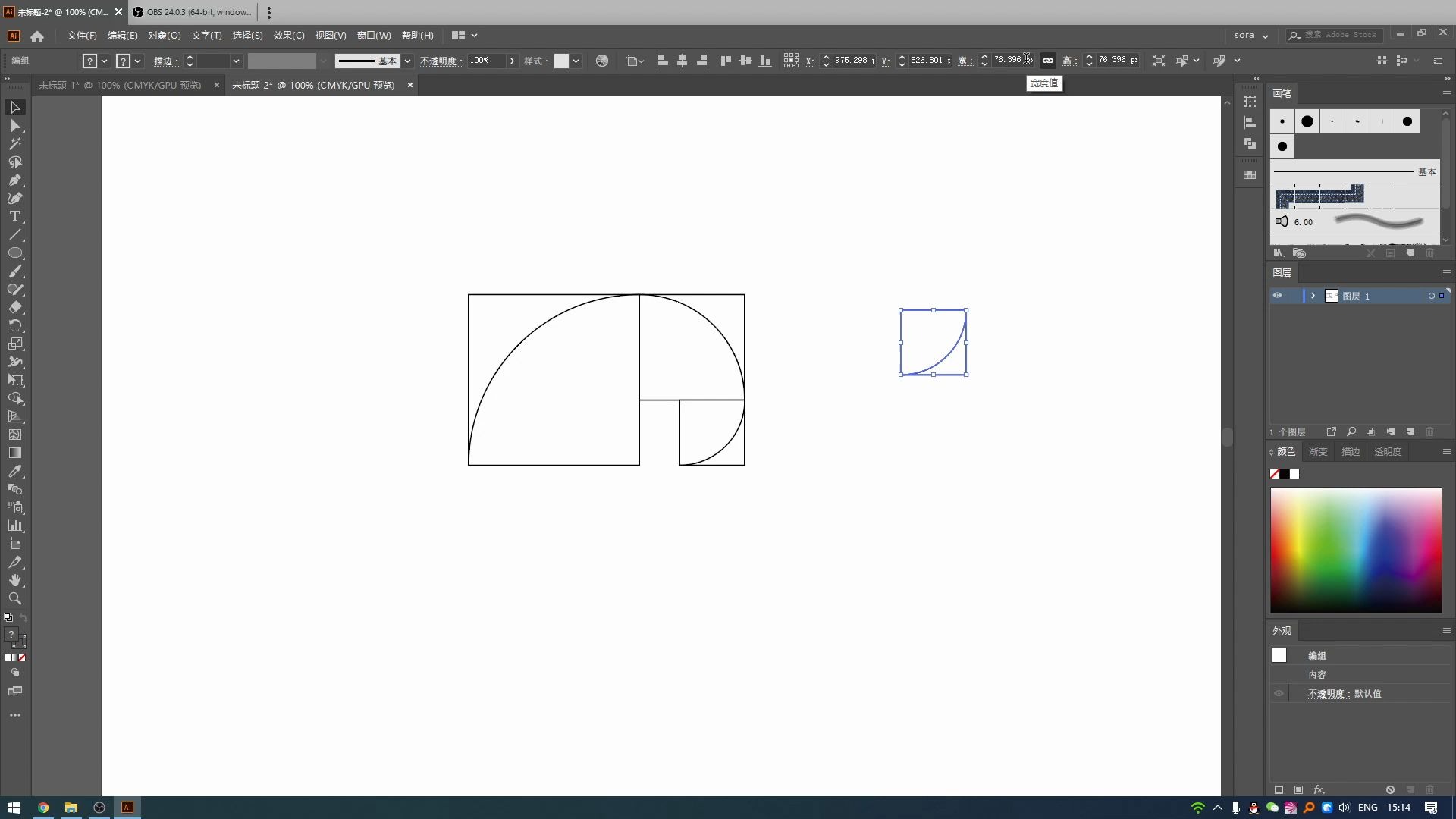Select the Curvature tool
This screenshot has height=819, width=1456.
click(x=15, y=199)
